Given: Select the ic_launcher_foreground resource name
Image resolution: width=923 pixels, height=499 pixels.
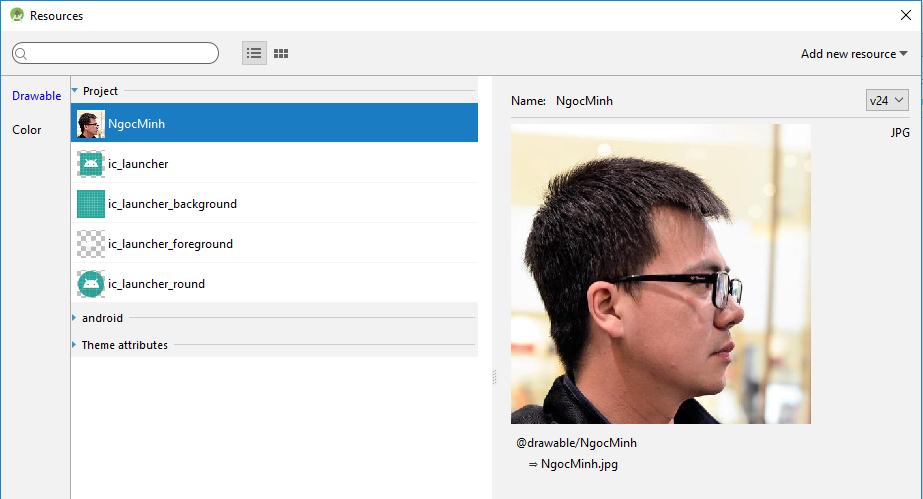Looking at the screenshot, I should click(x=171, y=244).
